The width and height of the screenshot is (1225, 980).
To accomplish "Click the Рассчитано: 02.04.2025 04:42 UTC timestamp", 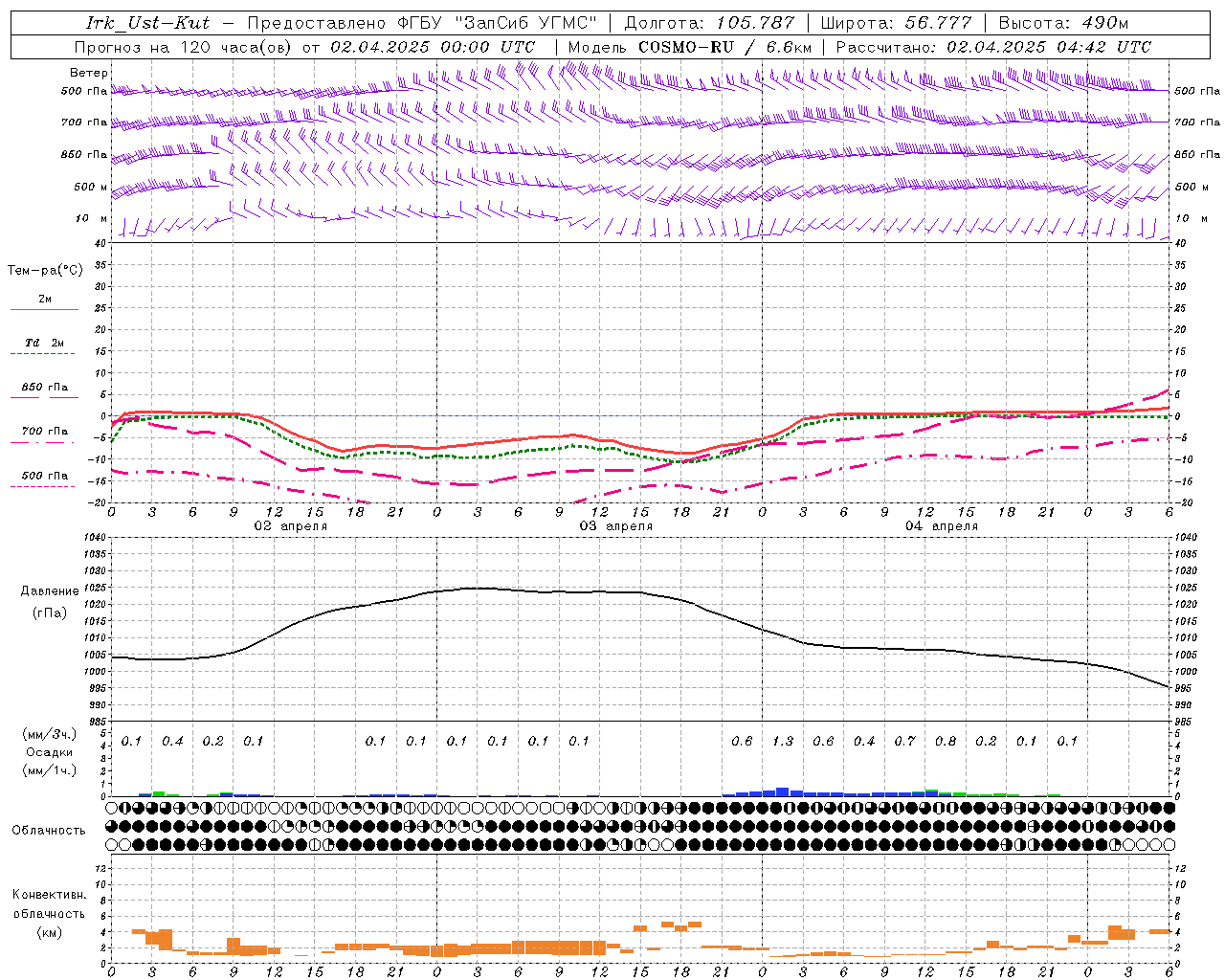I will [993, 47].
